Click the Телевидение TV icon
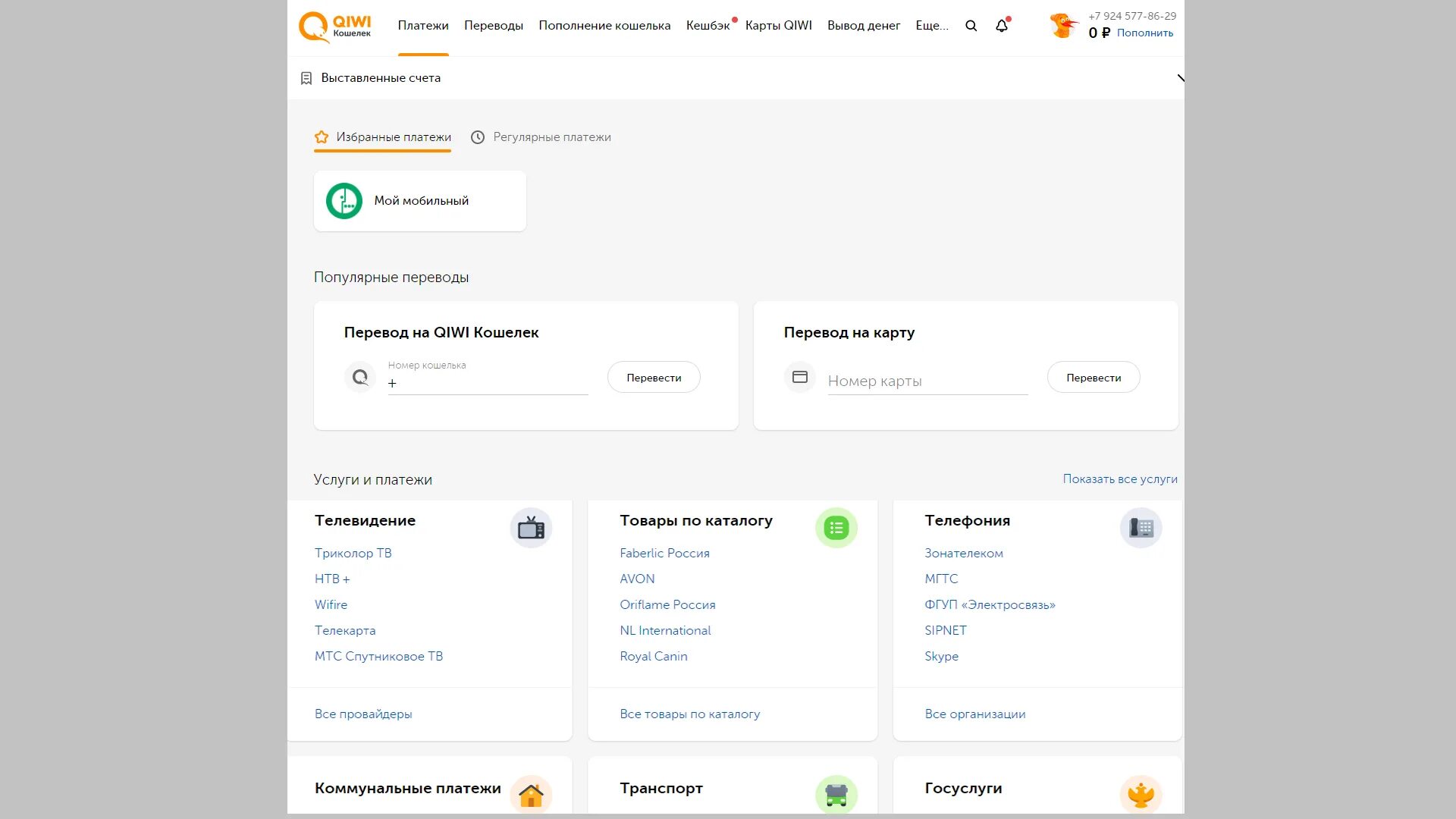The width and height of the screenshot is (1456, 819). 531,528
